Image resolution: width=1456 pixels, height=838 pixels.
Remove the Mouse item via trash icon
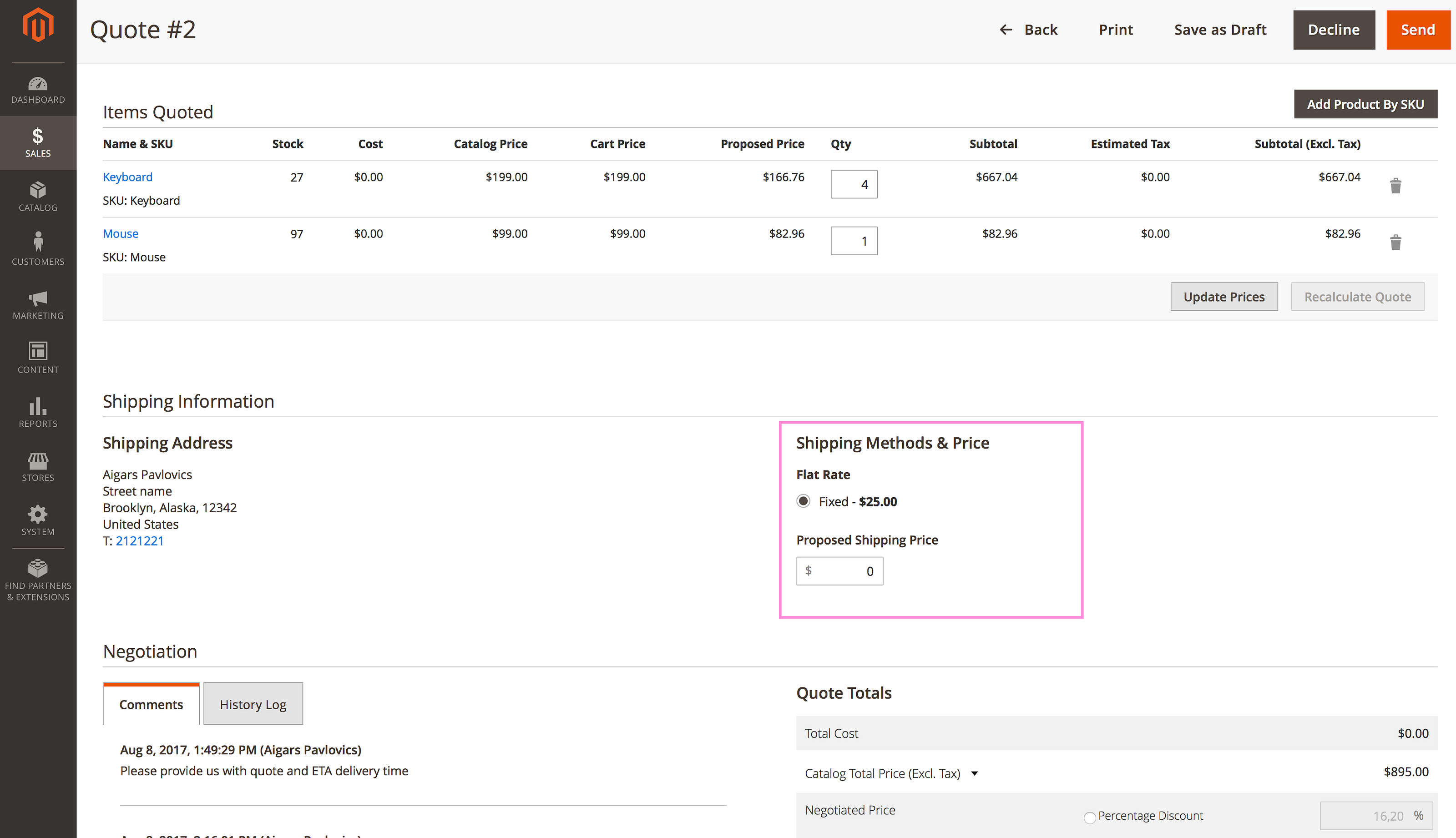pos(1395,242)
